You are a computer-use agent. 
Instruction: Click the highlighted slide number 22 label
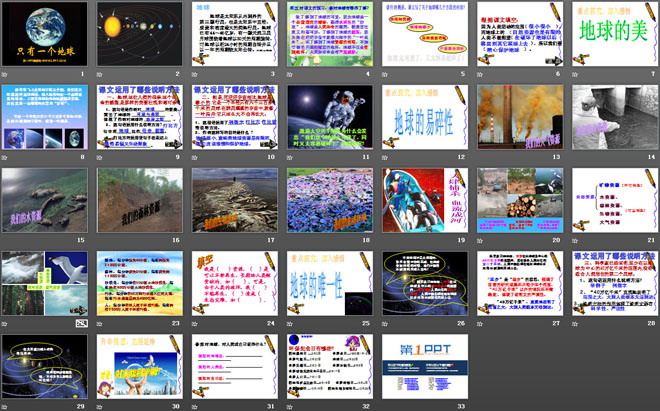[x=82, y=323]
